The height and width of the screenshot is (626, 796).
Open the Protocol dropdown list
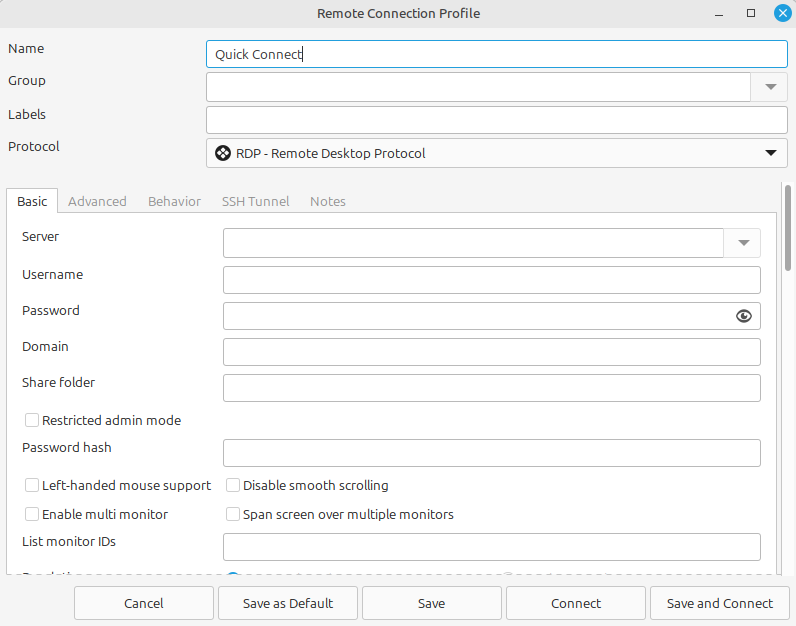[x=770, y=153]
